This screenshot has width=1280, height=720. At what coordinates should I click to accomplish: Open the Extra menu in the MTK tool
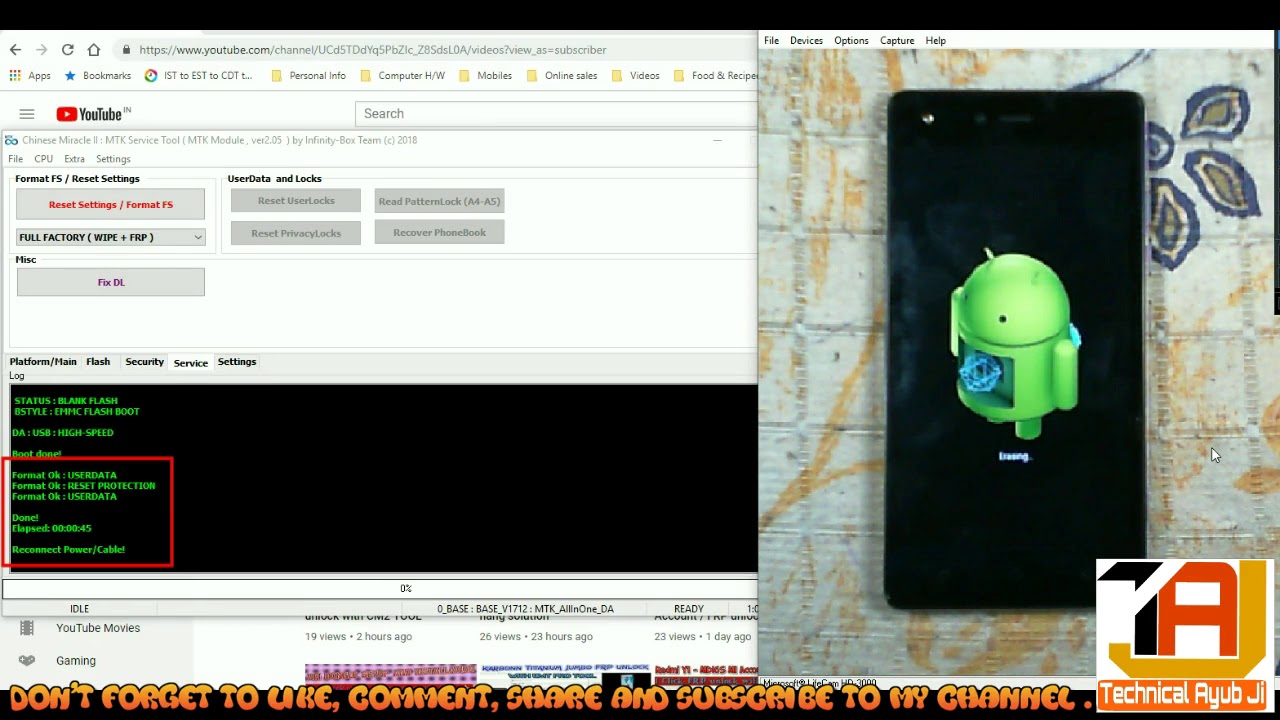74,159
